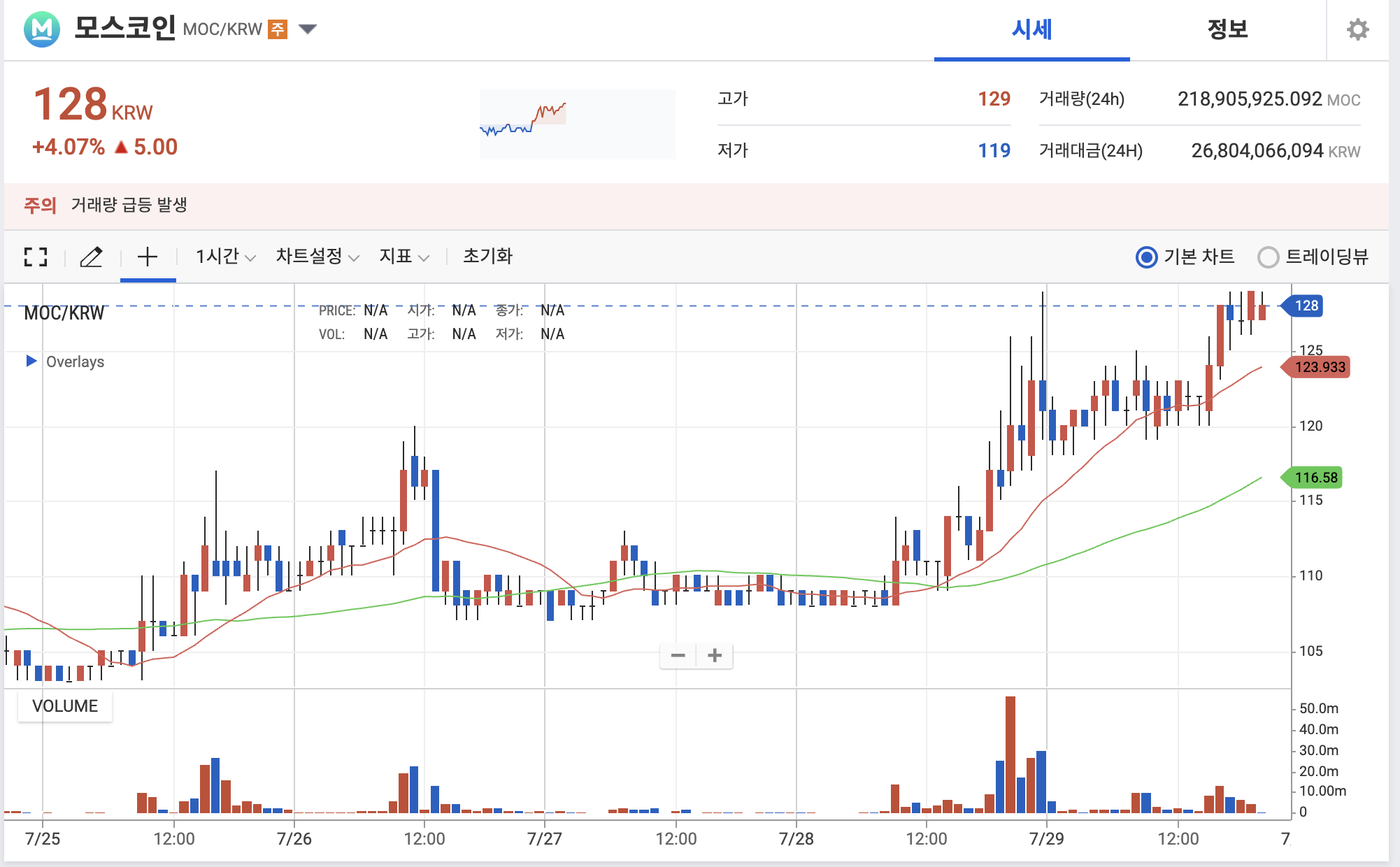Click the chart zoom in plus button

pos(715,656)
